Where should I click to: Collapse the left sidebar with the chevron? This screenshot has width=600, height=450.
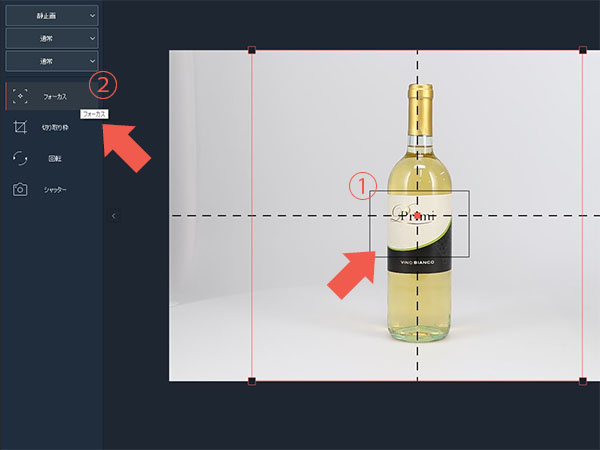[113, 215]
